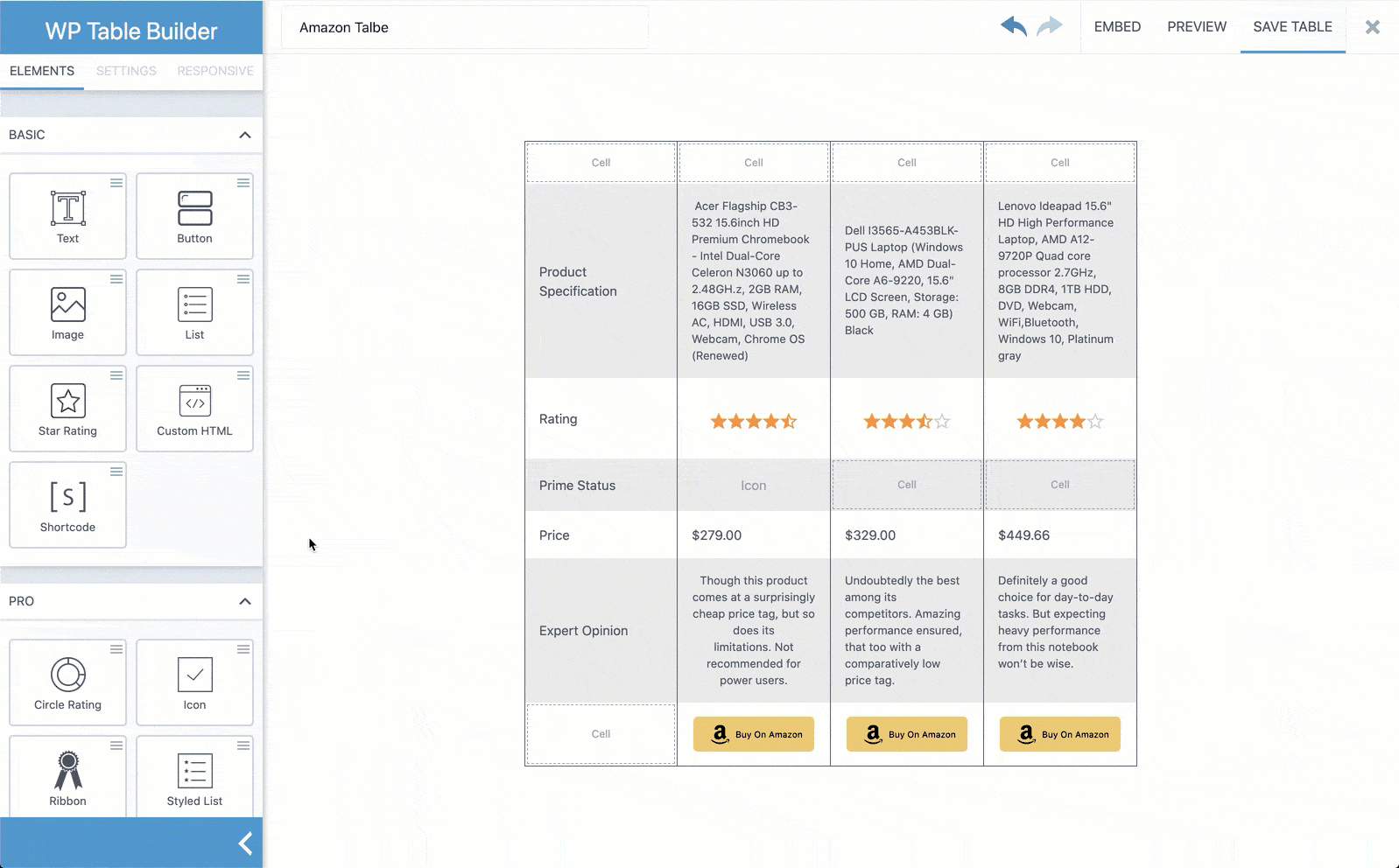The width and height of the screenshot is (1399, 868).
Task: Select the Dell star rating
Action: pos(907,421)
